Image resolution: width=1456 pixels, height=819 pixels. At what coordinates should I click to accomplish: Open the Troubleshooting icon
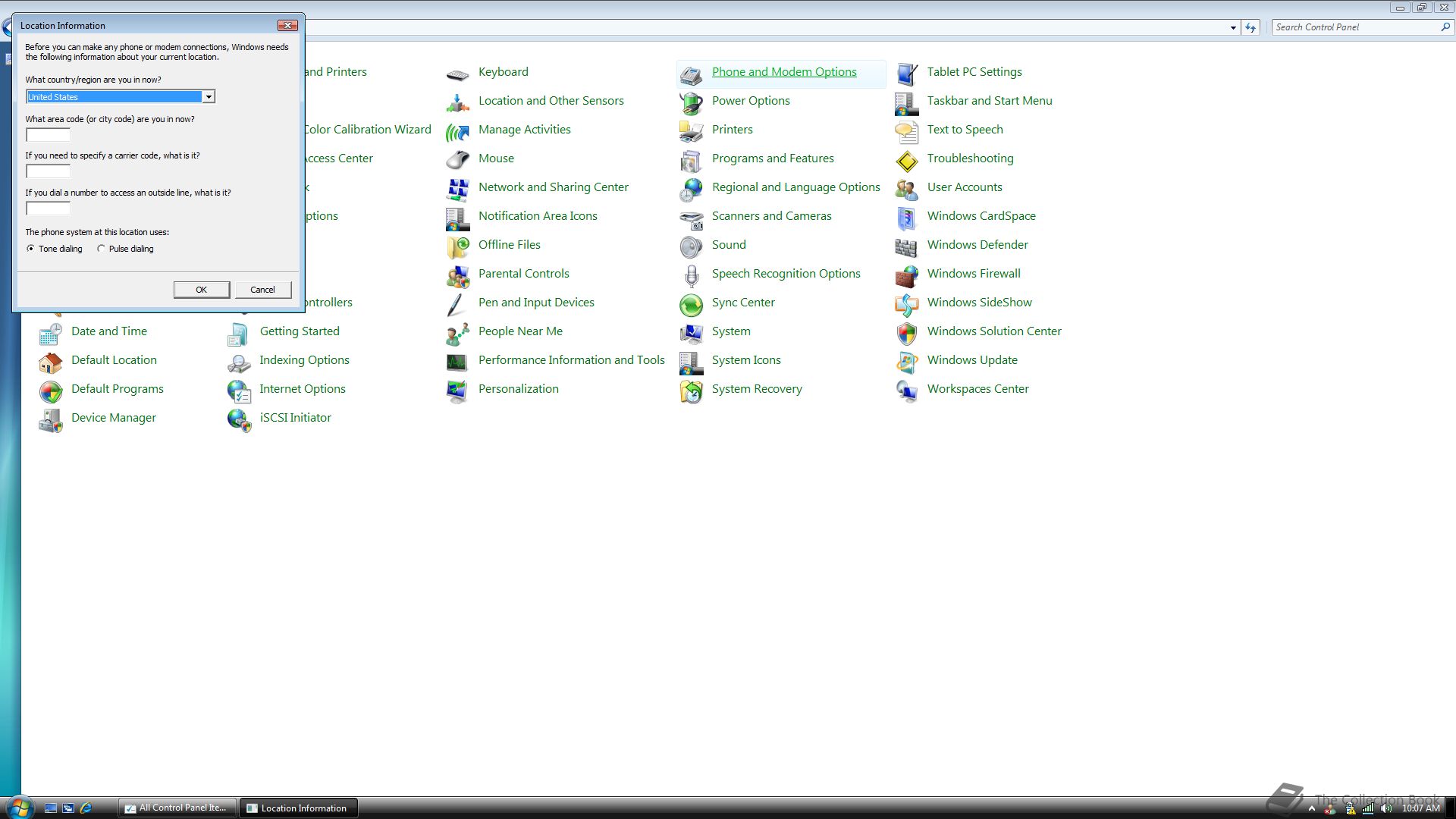coord(906,160)
